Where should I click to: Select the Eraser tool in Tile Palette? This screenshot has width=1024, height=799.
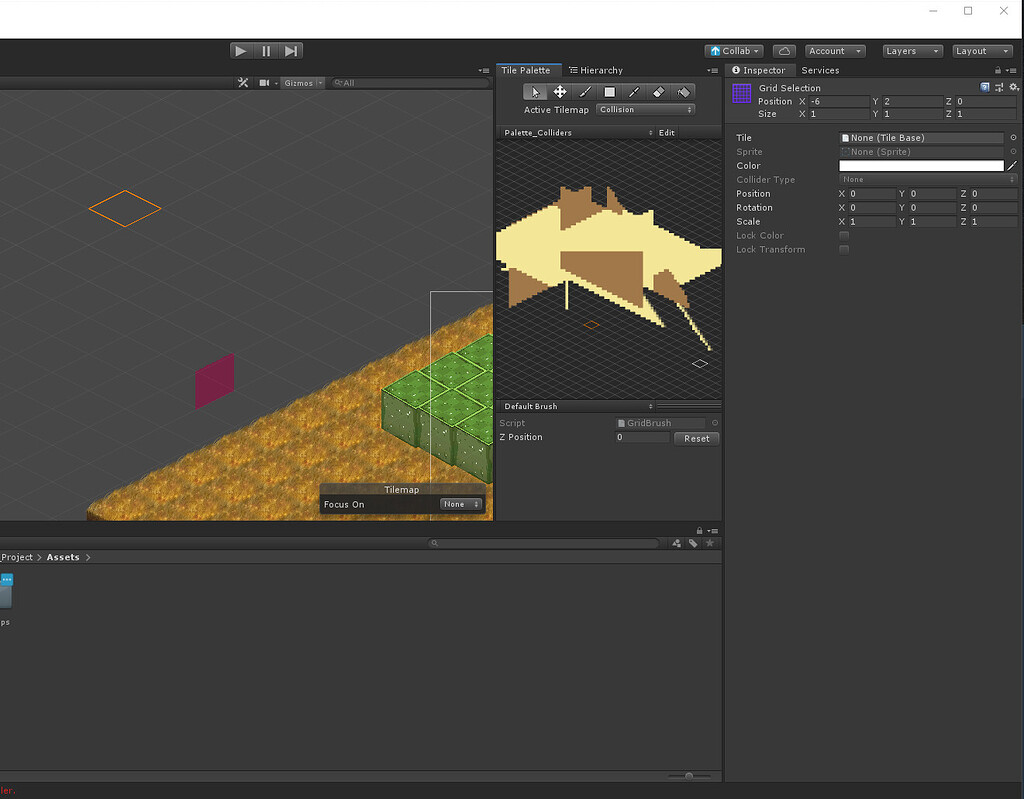pos(659,91)
